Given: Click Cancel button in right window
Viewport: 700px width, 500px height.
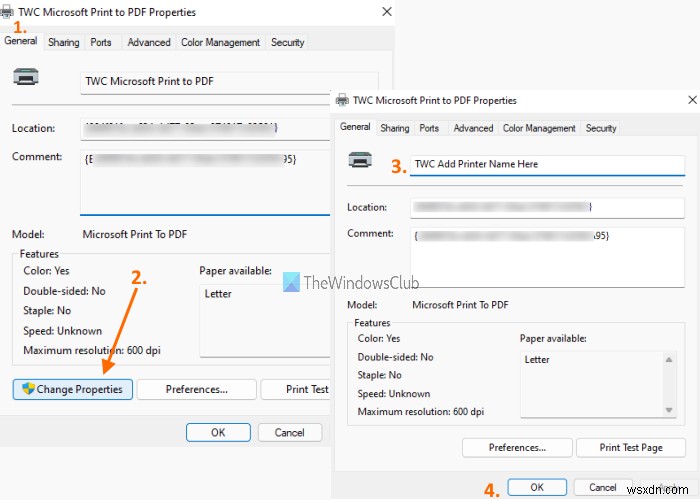Looking at the screenshot, I should (x=603, y=487).
